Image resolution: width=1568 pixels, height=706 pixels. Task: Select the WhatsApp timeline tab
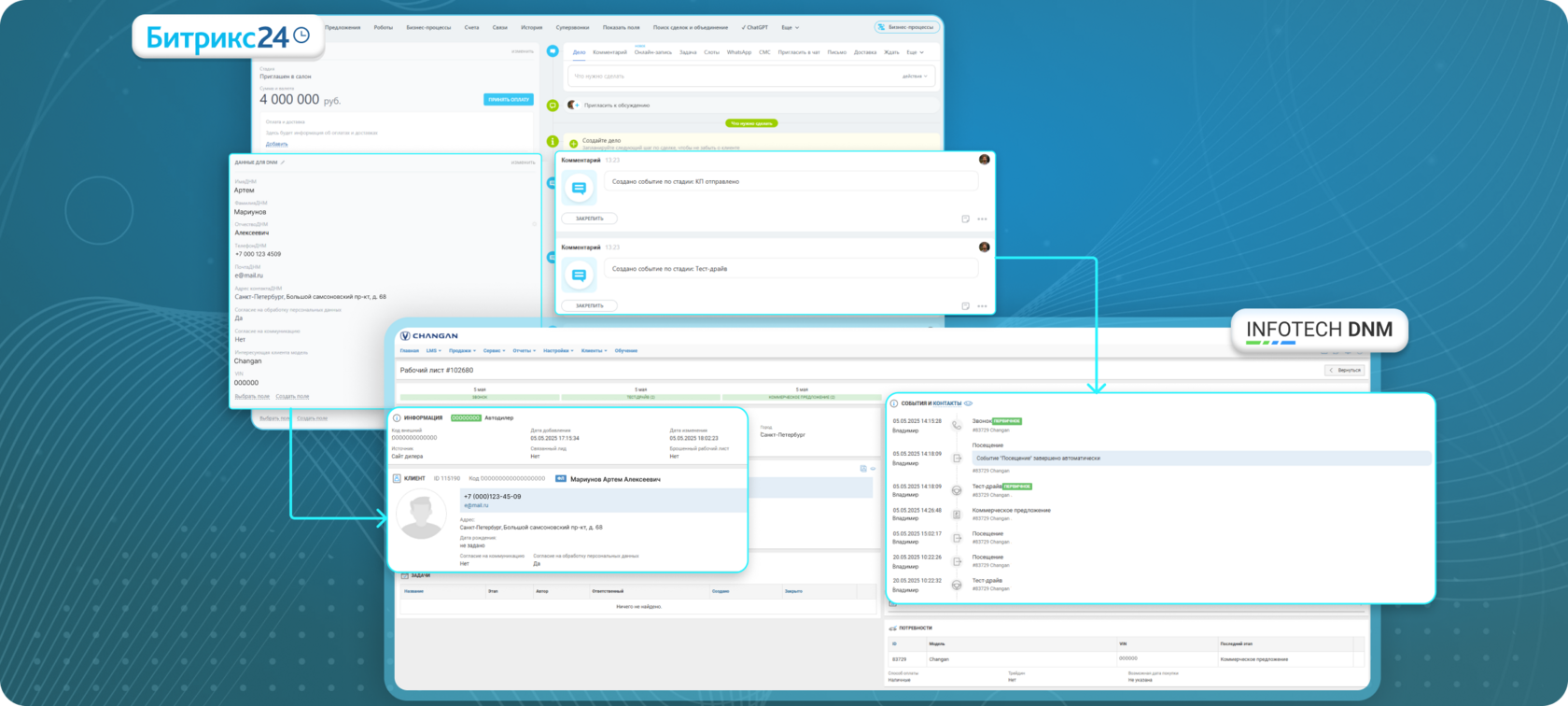point(739,52)
